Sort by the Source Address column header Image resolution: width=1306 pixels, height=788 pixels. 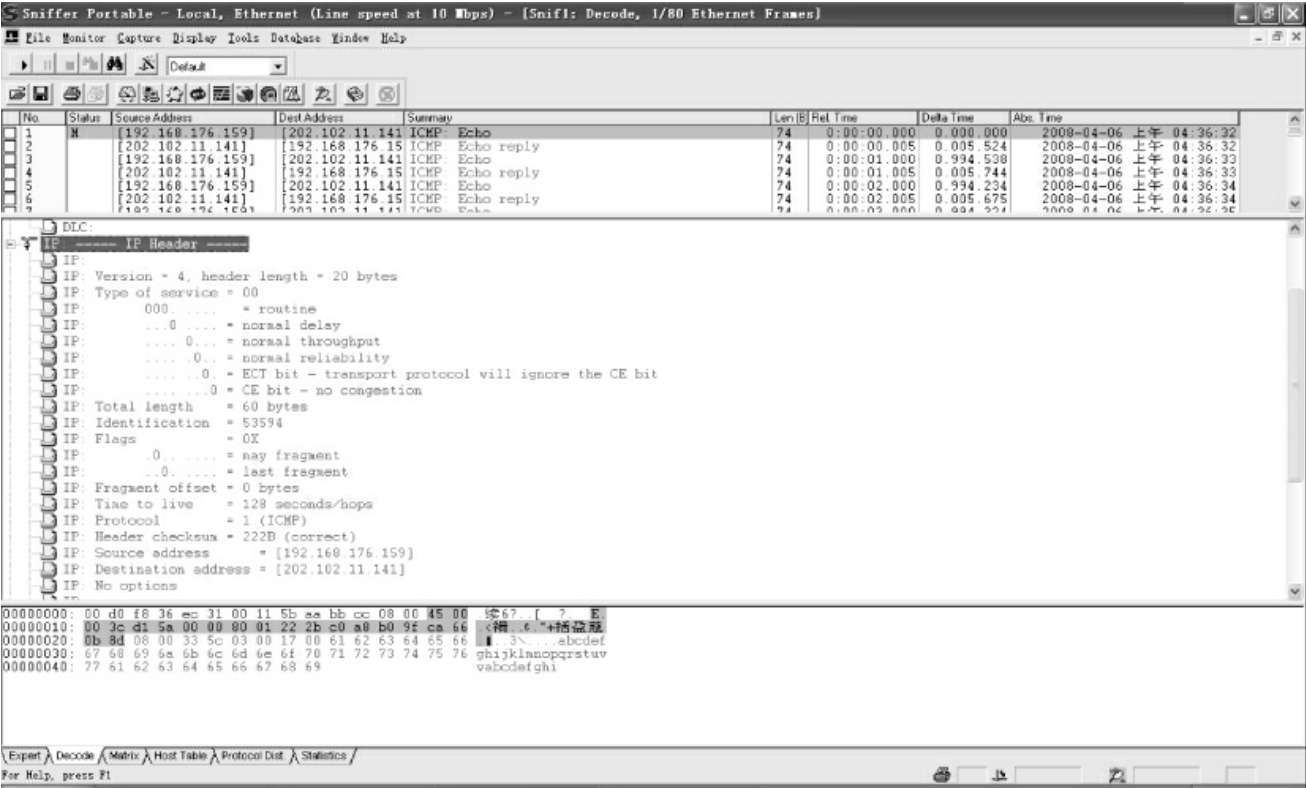pos(192,119)
